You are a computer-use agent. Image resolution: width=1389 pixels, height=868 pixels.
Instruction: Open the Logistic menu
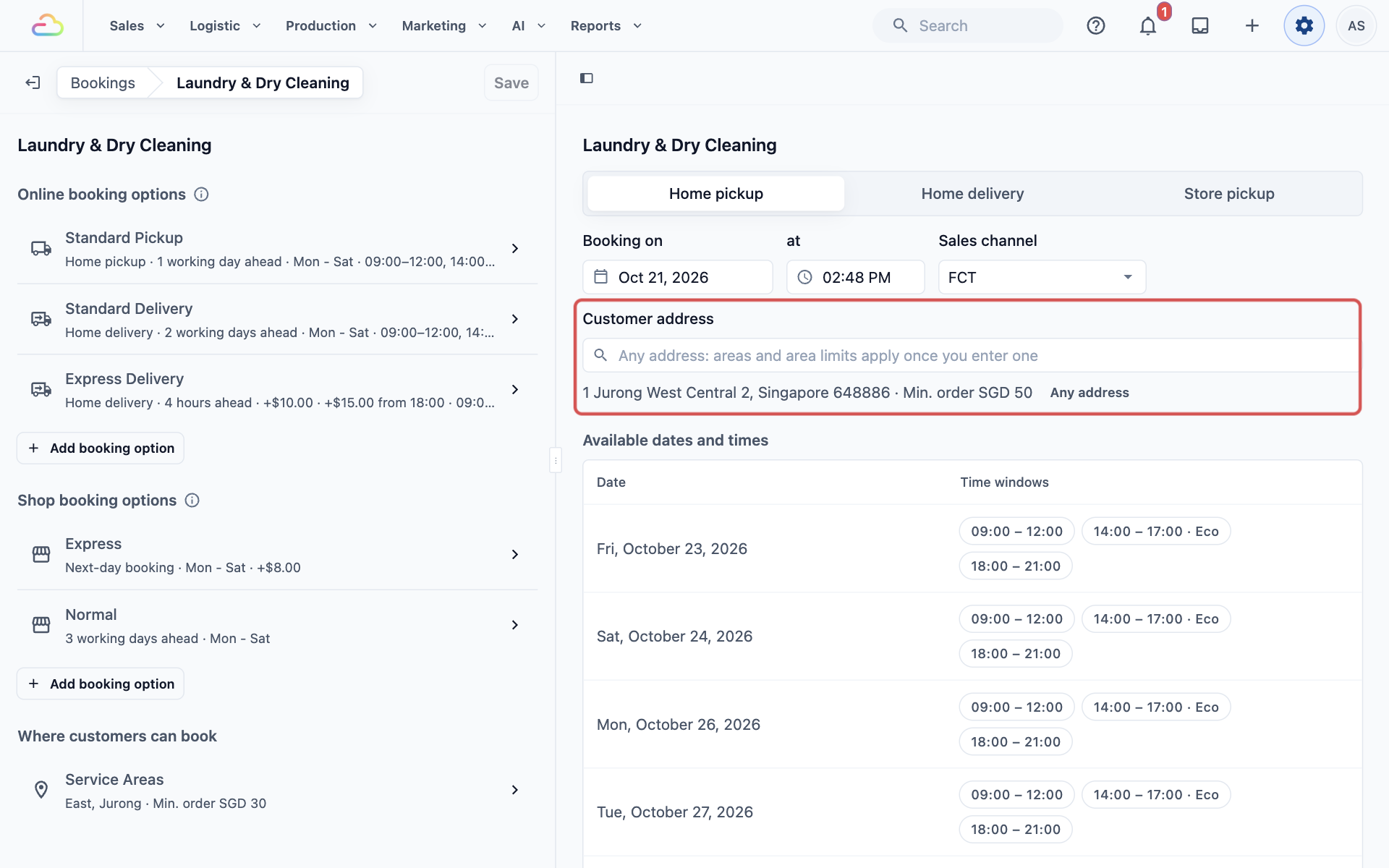pyautogui.click(x=225, y=25)
